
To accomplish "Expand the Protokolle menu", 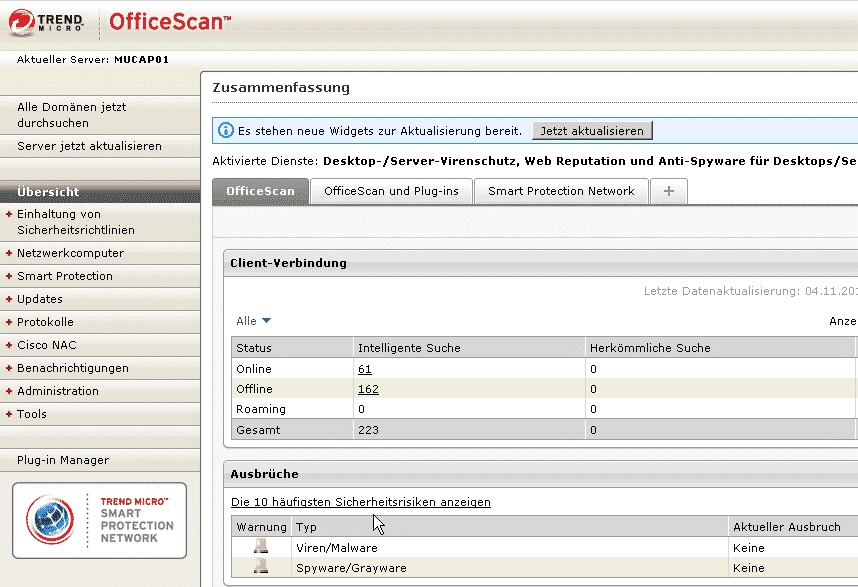I will pyautogui.click(x=9, y=322).
